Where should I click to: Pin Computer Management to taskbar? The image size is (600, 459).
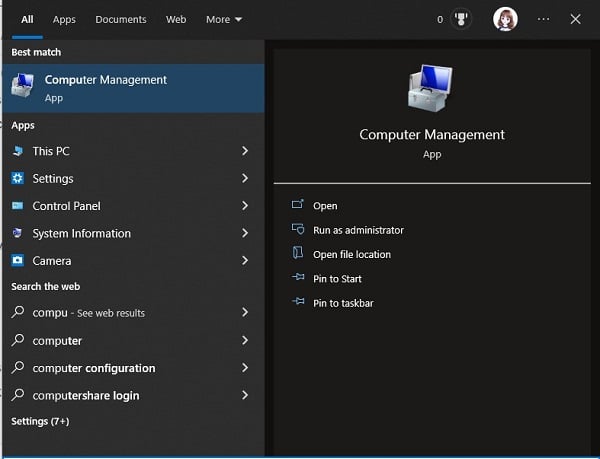[x=343, y=303]
